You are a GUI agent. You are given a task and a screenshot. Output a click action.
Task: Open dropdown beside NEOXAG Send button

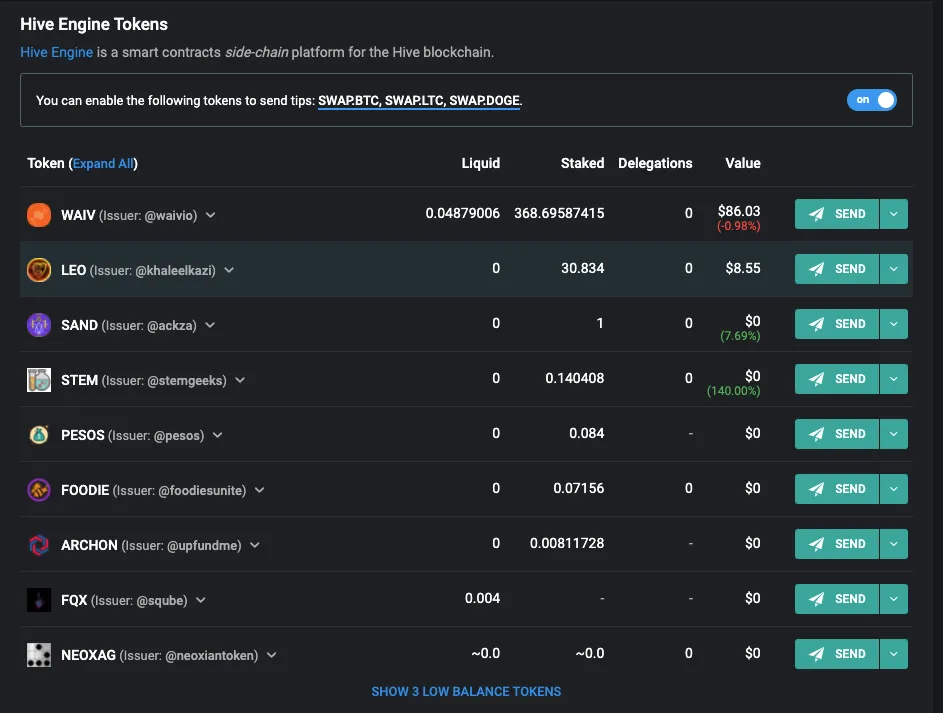tap(894, 654)
